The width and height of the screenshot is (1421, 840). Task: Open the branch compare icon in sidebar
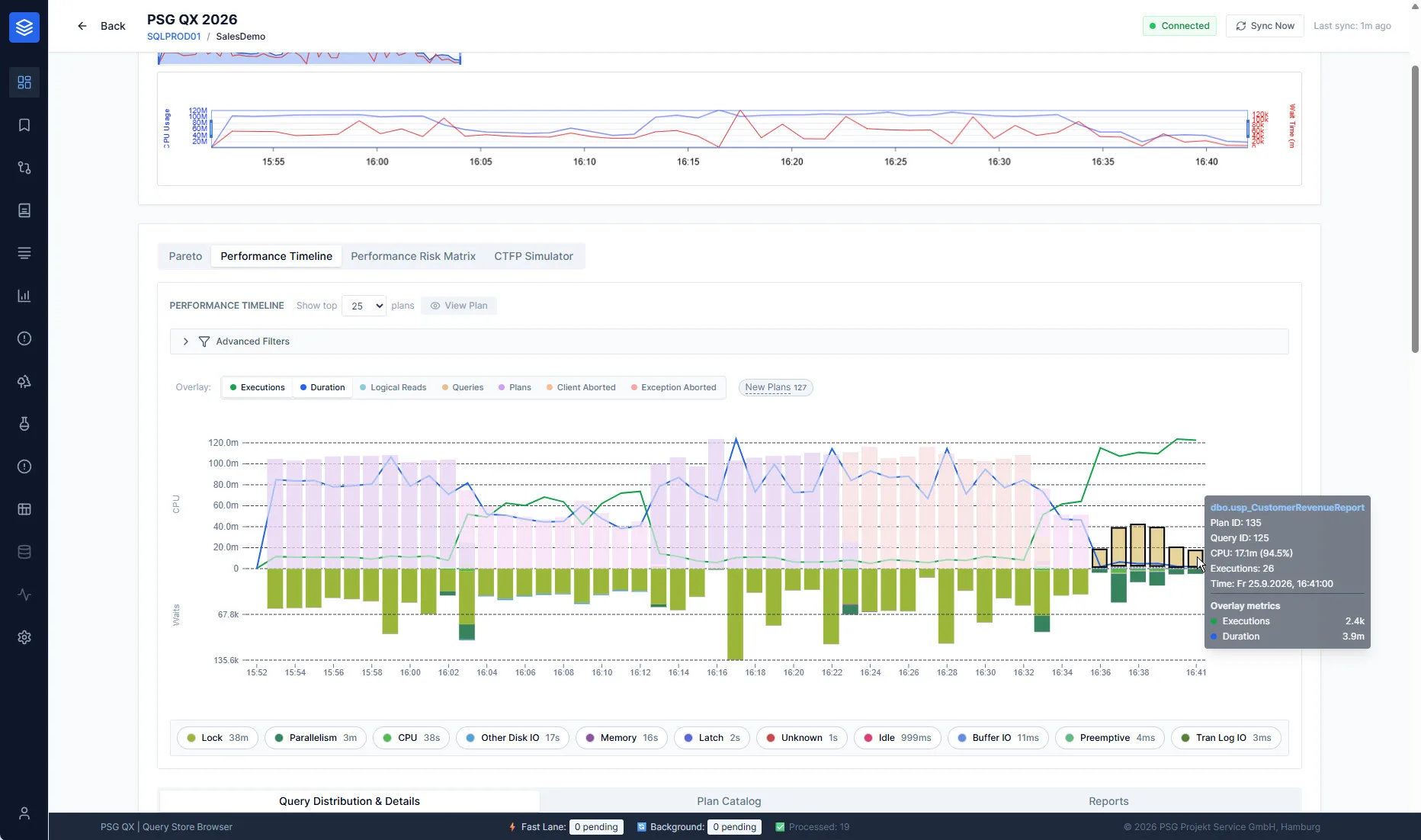pyautogui.click(x=24, y=168)
